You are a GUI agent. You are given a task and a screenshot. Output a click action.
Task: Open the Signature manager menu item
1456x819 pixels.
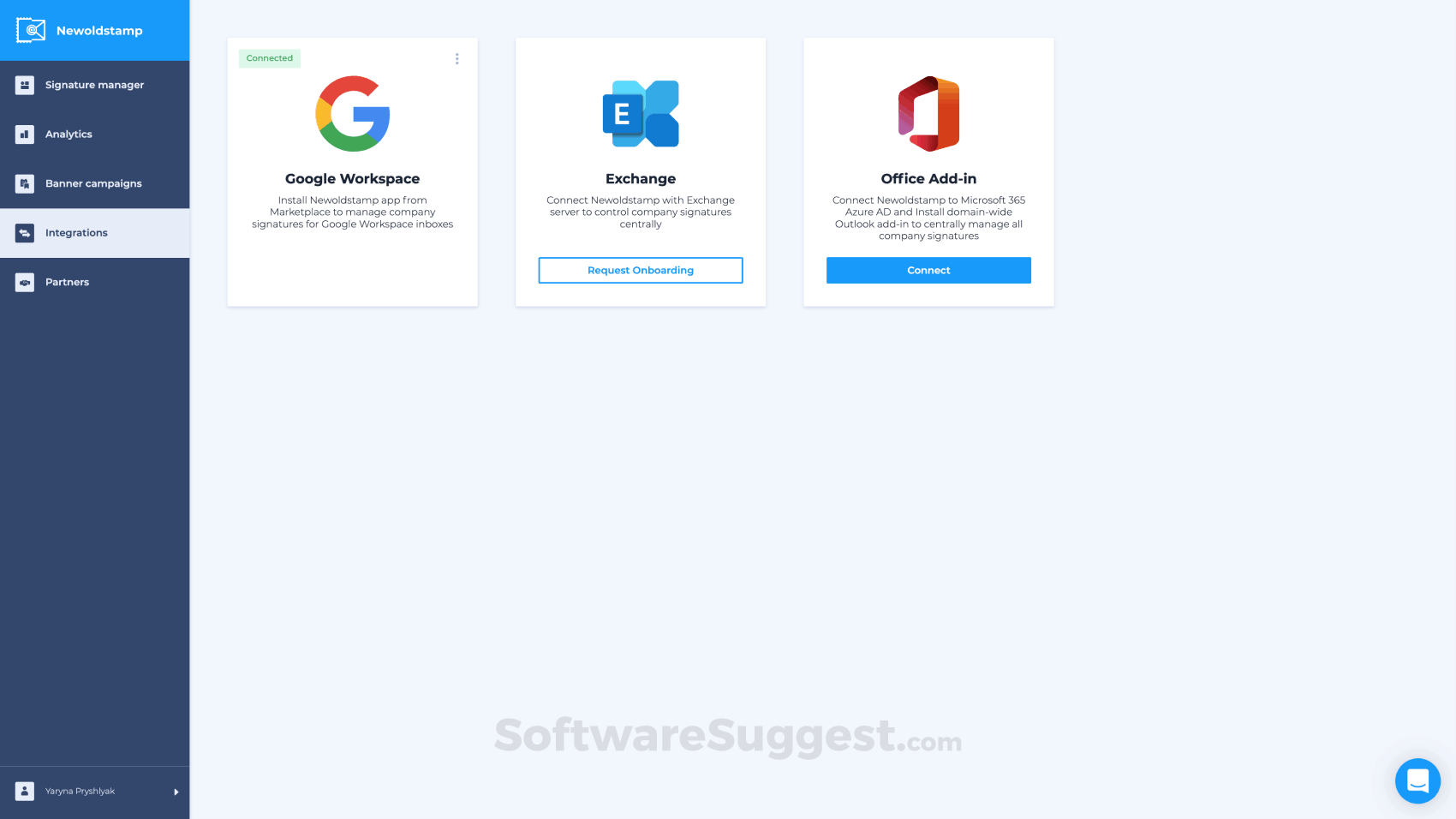coord(95,85)
